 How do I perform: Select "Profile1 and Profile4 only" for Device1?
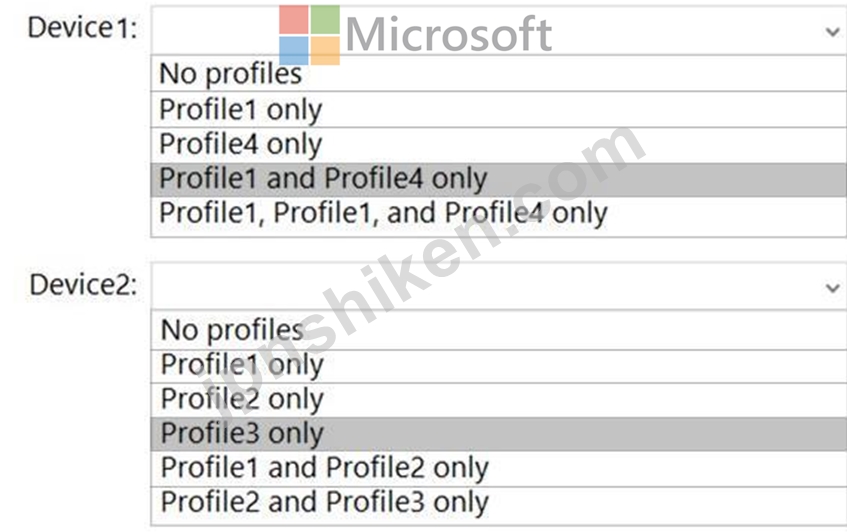coord(499,179)
